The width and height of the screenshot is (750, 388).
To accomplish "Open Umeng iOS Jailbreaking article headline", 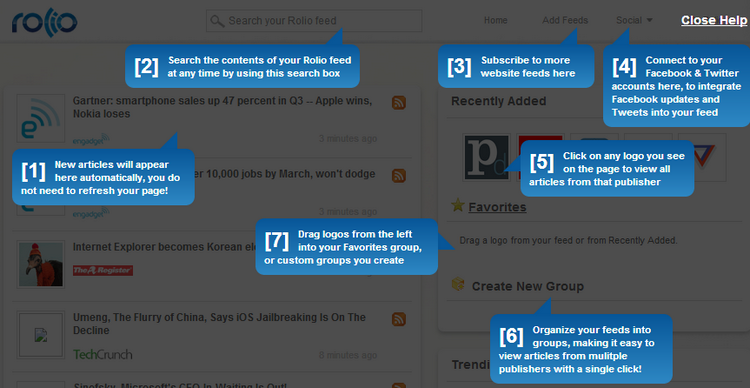I will point(219,324).
